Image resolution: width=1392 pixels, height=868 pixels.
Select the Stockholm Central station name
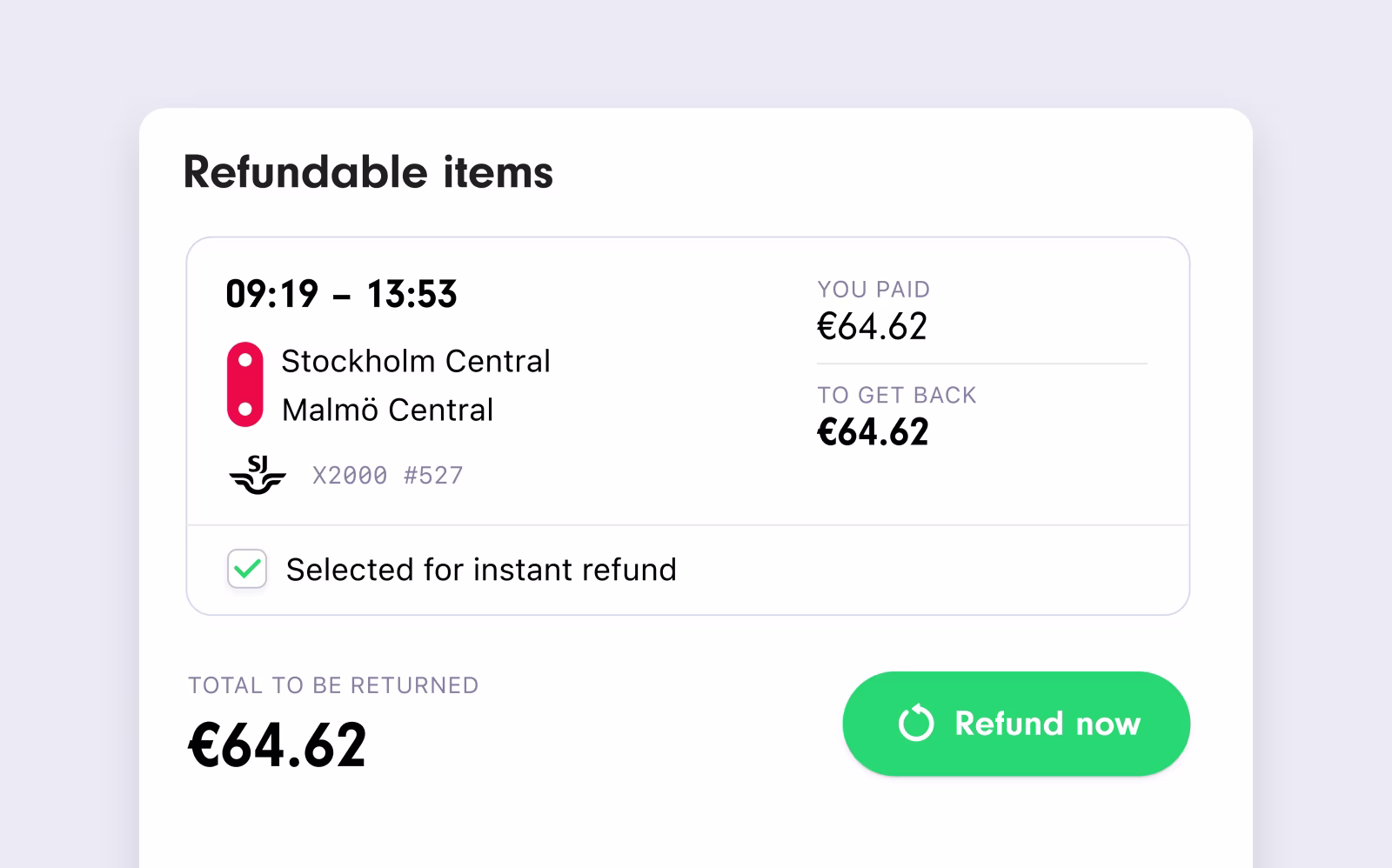coord(415,361)
